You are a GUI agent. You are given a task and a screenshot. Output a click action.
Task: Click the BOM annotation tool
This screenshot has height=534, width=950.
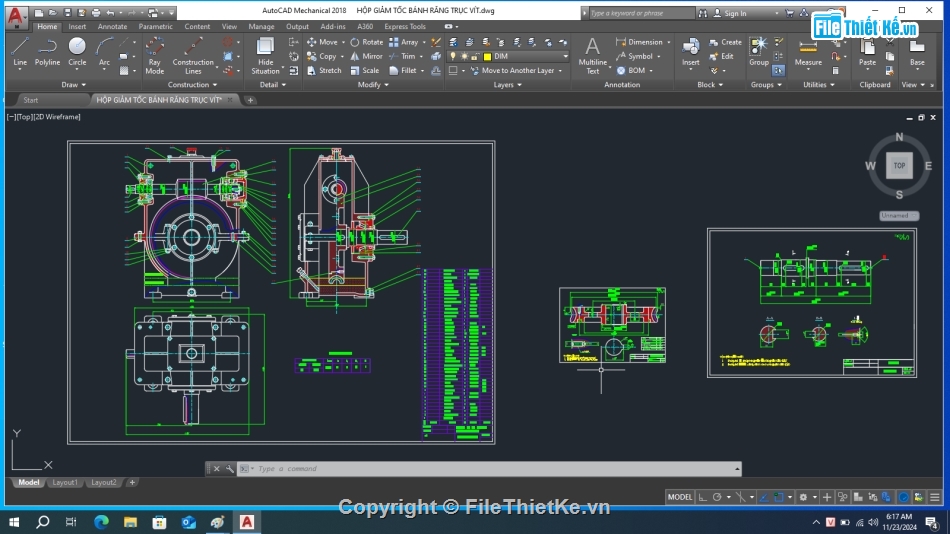tap(631, 71)
